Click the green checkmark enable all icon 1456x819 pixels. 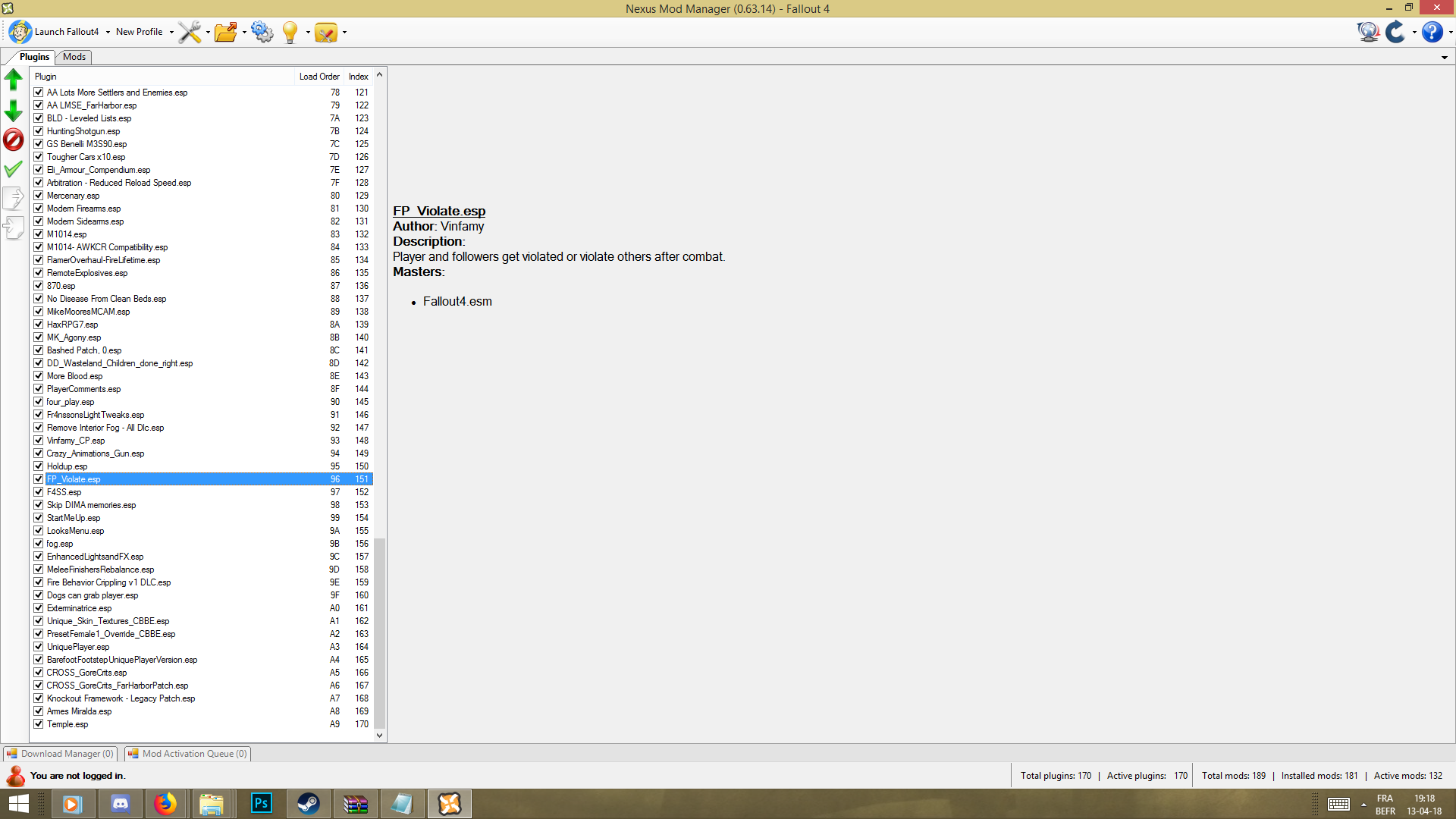pyautogui.click(x=14, y=169)
